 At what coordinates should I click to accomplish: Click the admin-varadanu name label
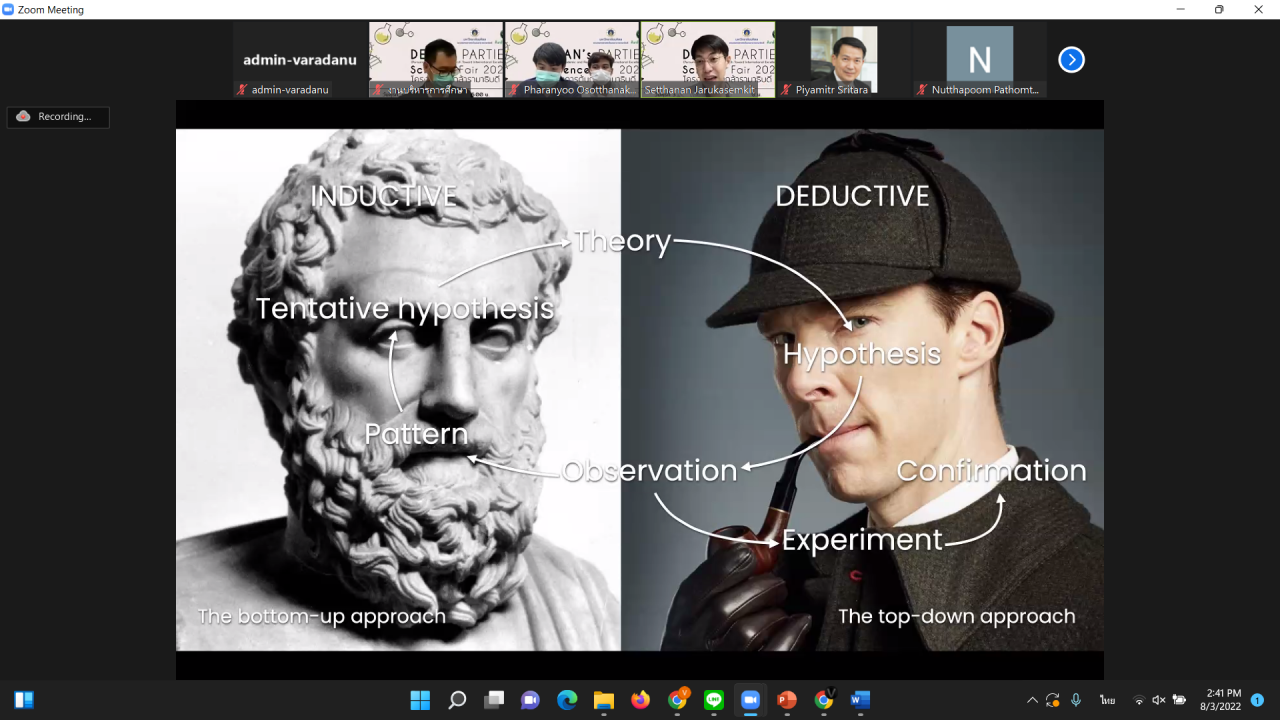point(290,89)
